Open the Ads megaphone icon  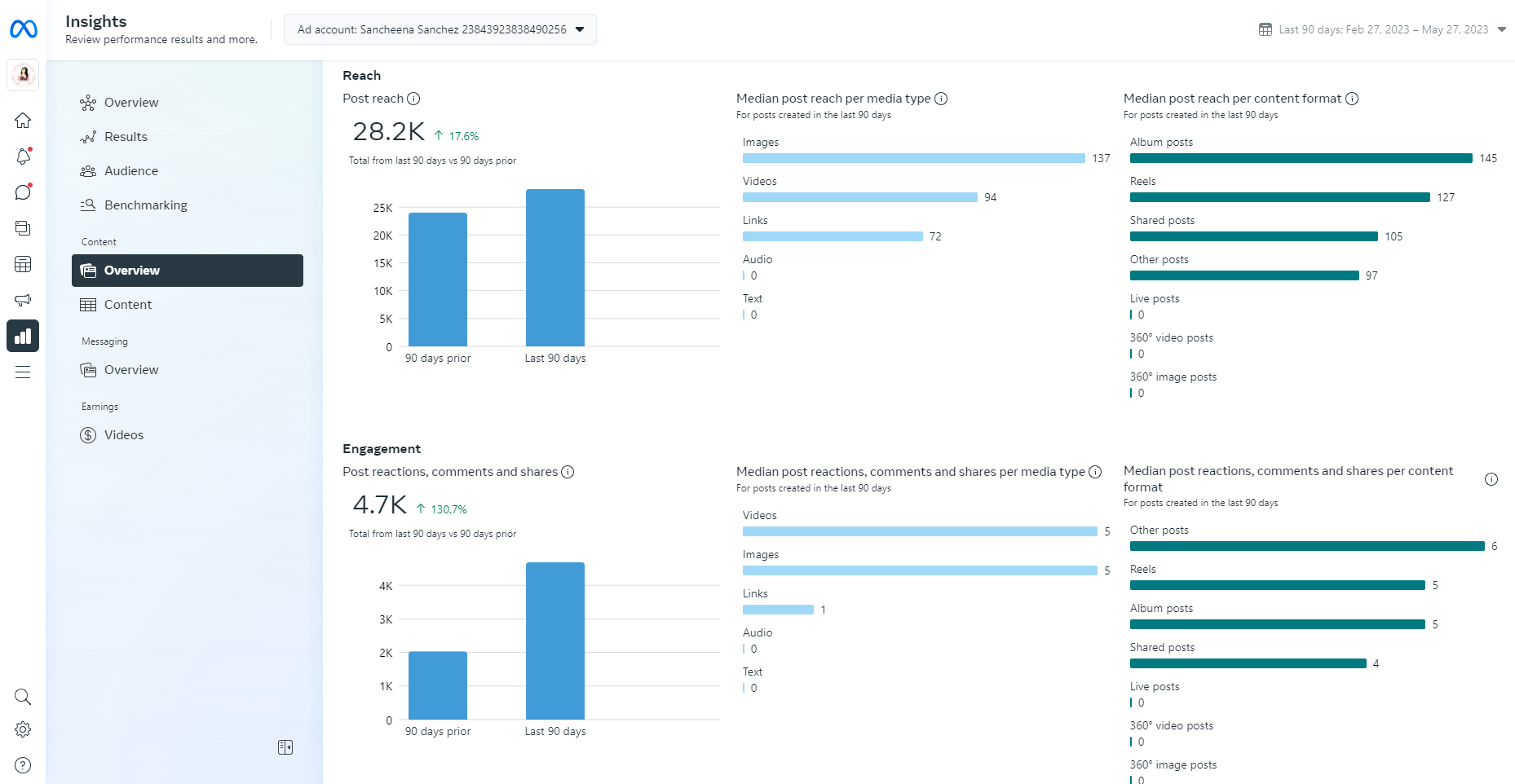[23, 300]
